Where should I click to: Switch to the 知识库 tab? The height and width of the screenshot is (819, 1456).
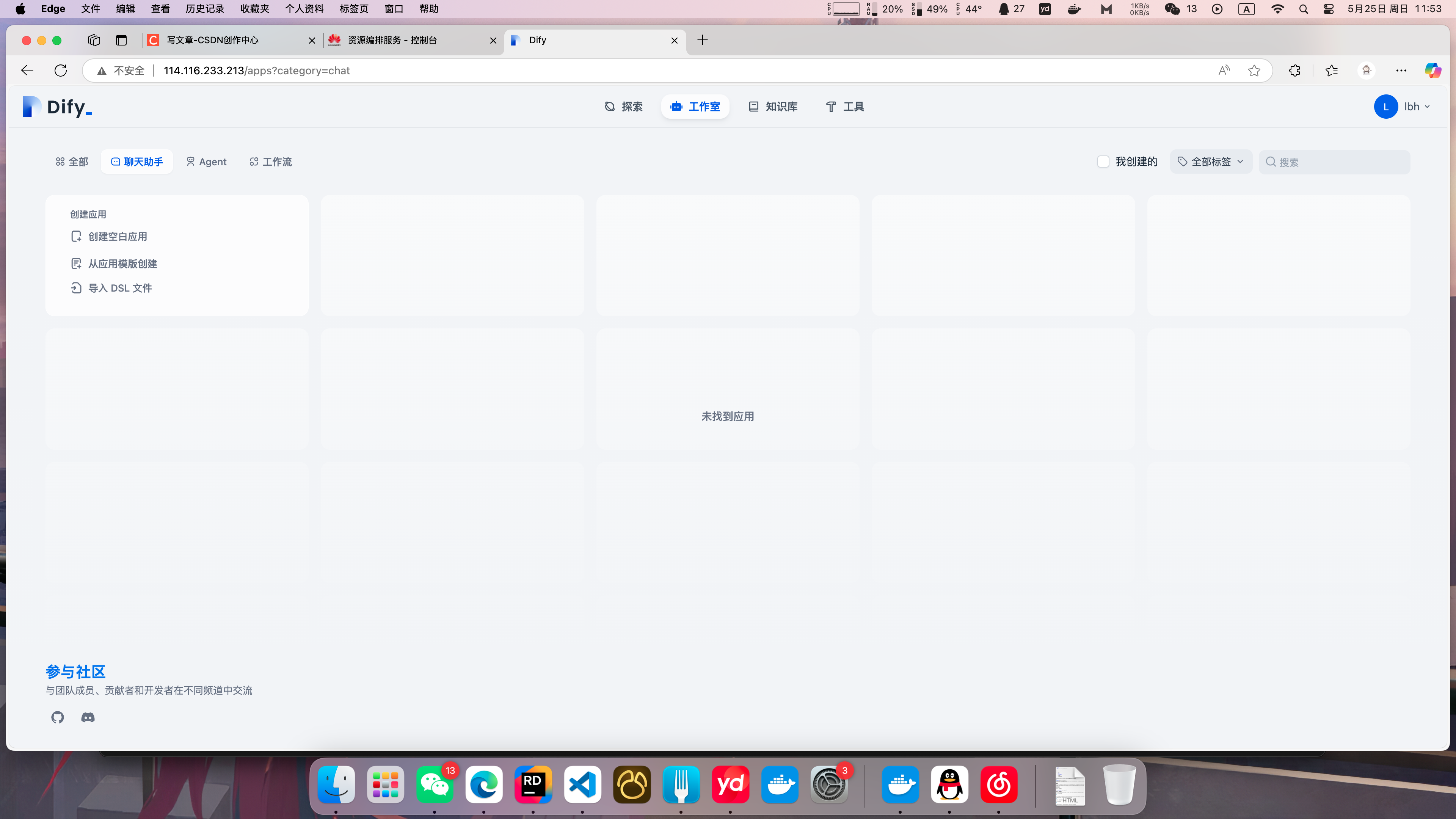pyautogui.click(x=773, y=106)
